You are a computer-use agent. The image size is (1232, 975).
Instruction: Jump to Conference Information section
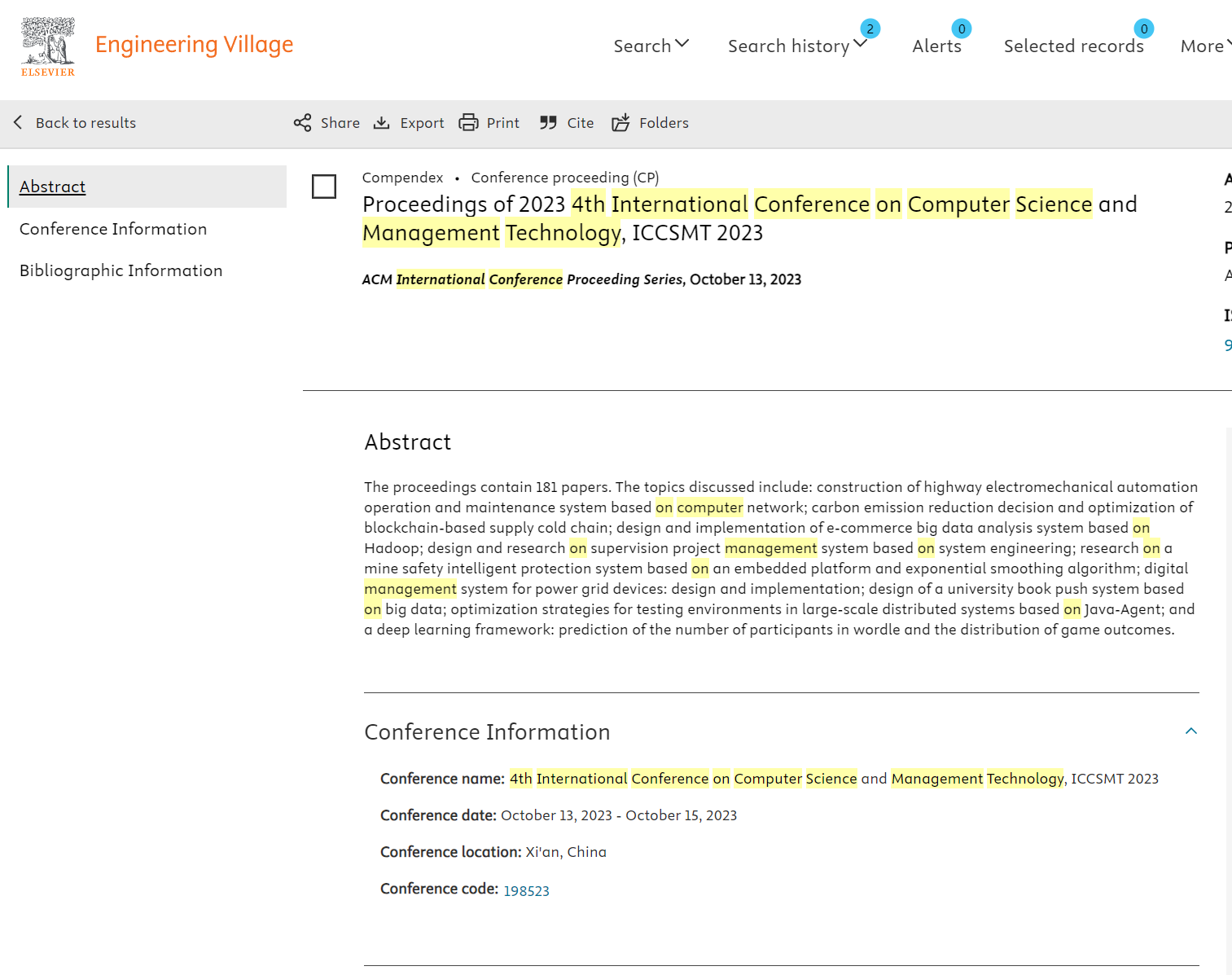click(x=113, y=229)
